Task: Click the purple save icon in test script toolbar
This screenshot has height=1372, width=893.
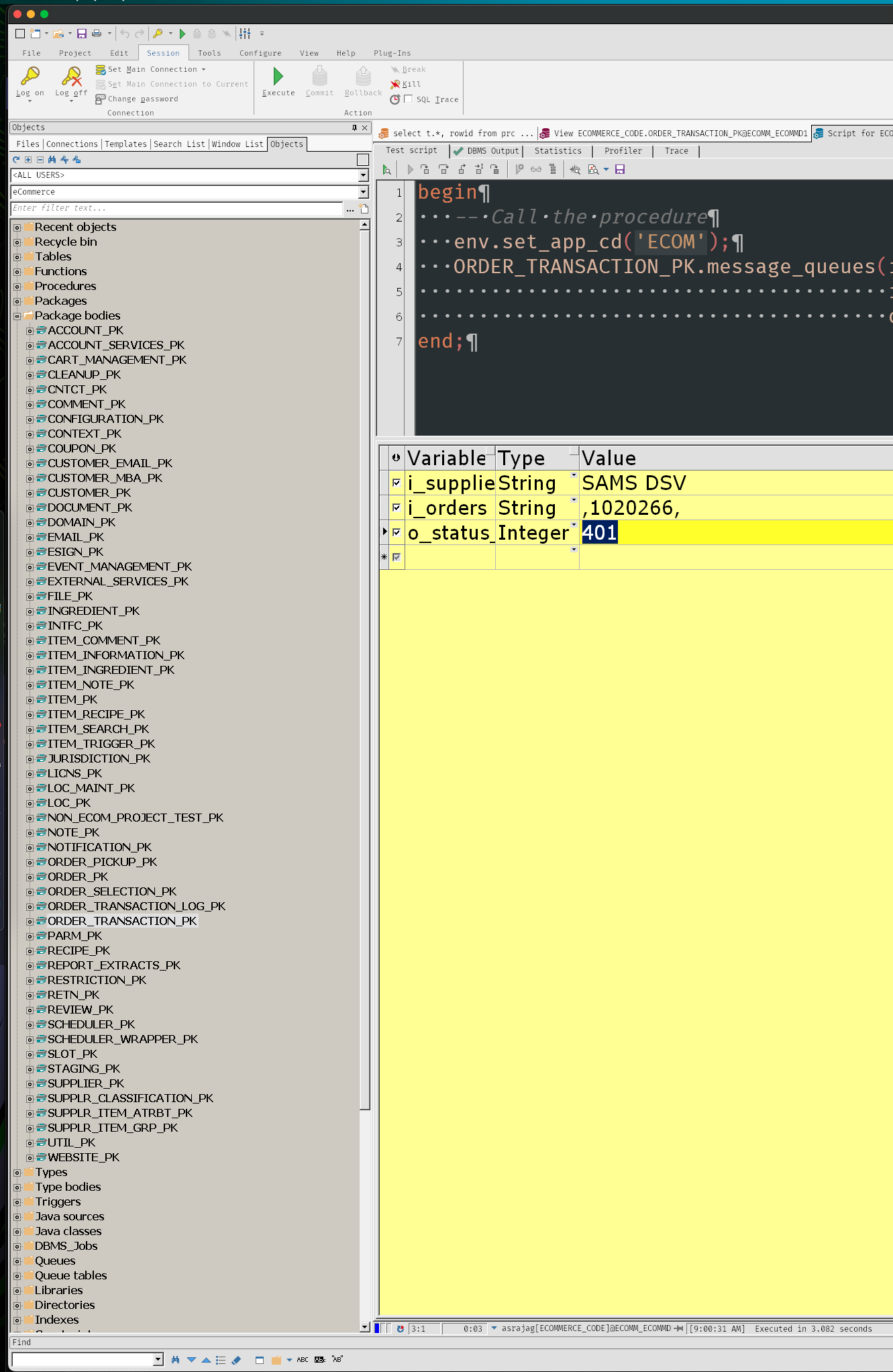Action: [620, 170]
